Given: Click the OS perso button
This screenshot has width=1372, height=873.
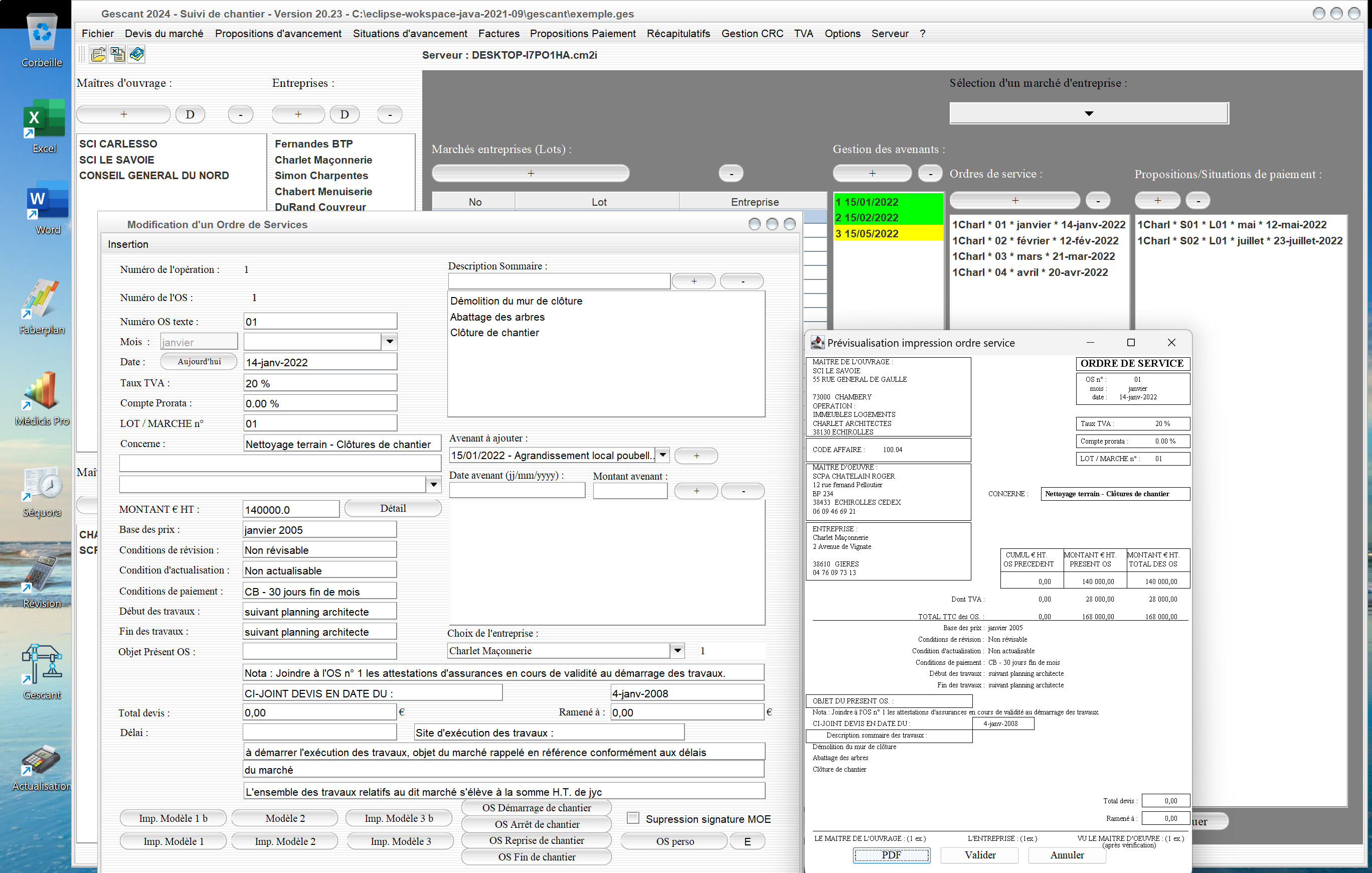Looking at the screenshot, I should (674, 840).
